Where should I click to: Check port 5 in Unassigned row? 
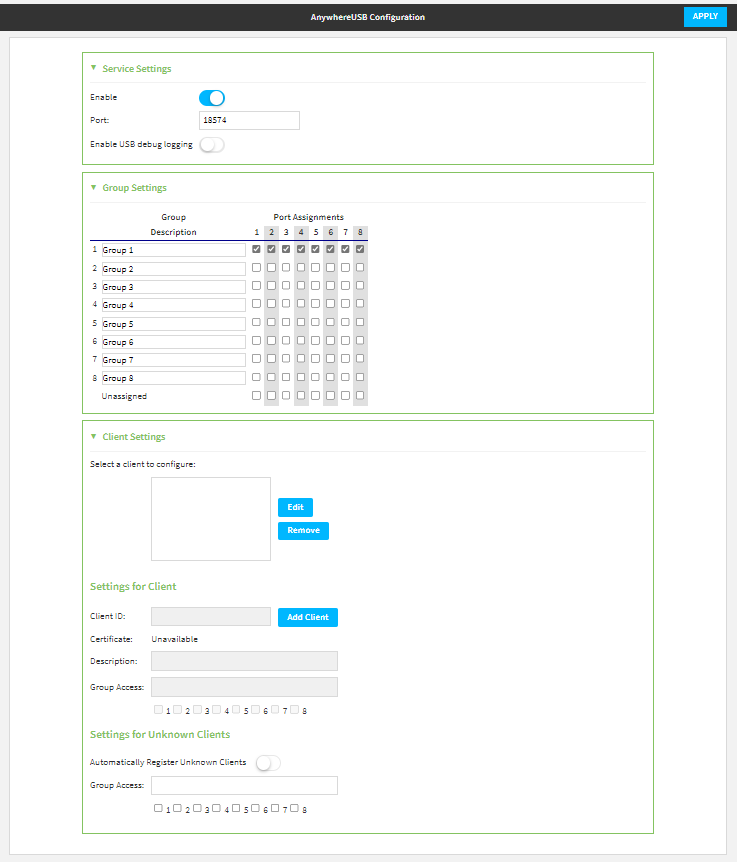[315, 395]
